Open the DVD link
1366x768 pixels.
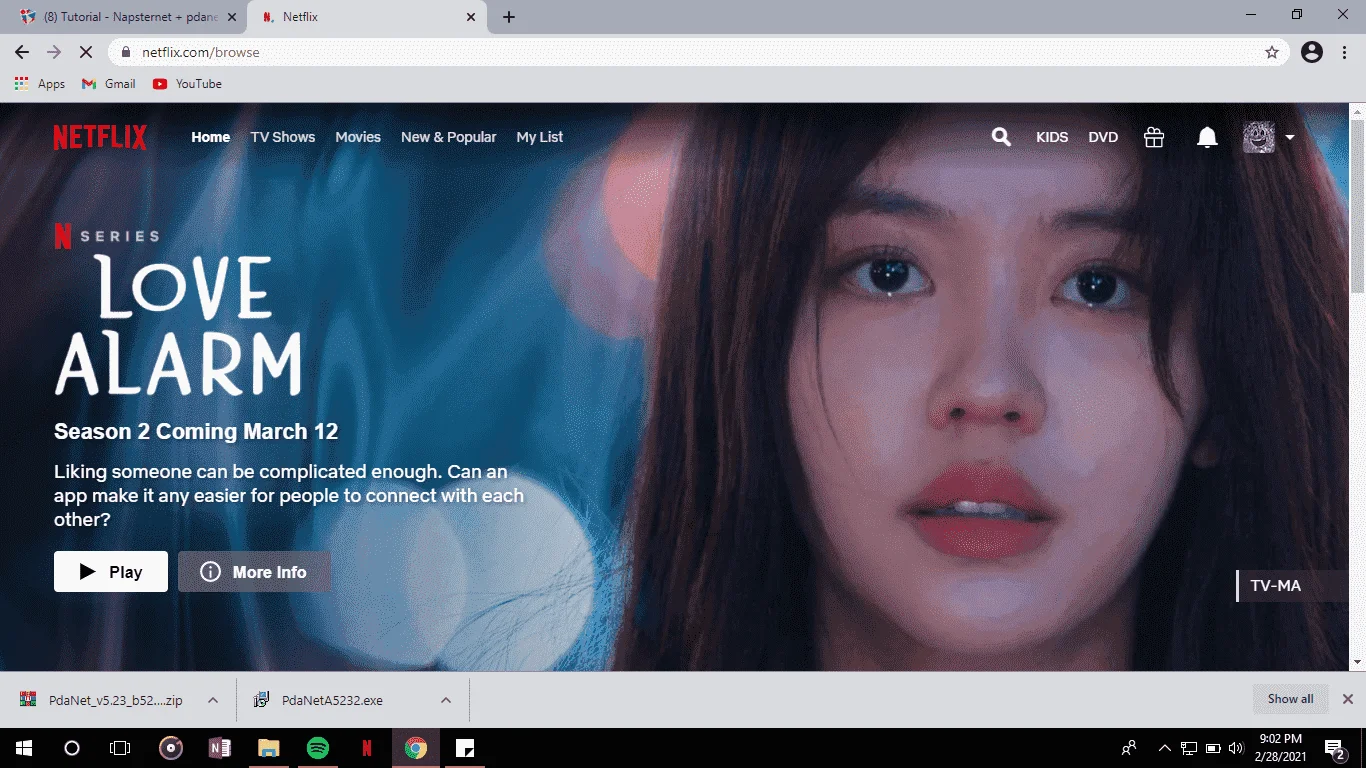click(x=1103, y=137)
